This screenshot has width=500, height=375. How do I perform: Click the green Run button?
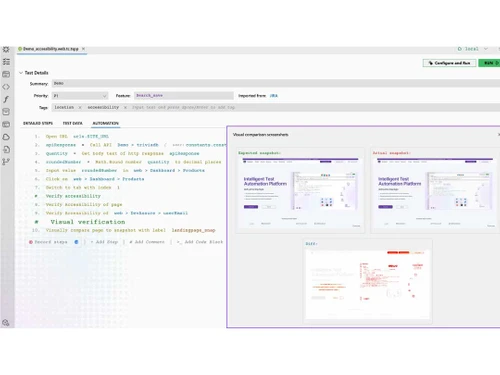[x=489, y=63]
